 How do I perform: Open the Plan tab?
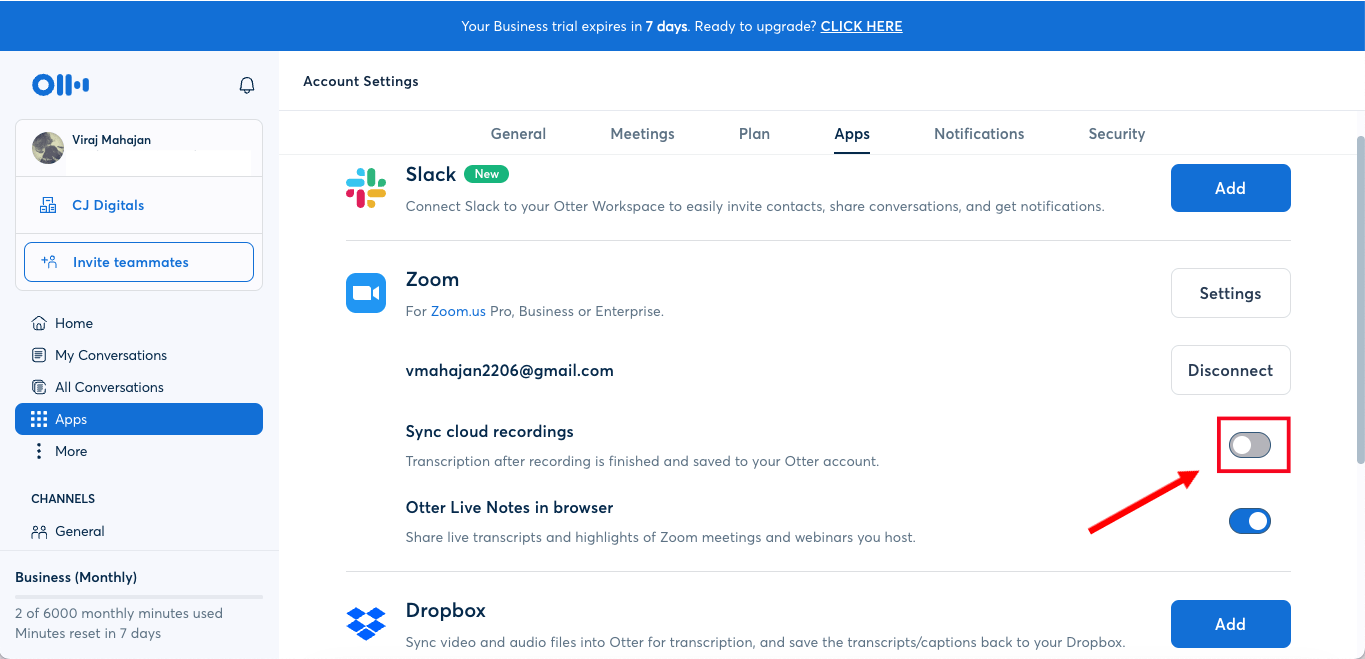coord(754,134)
